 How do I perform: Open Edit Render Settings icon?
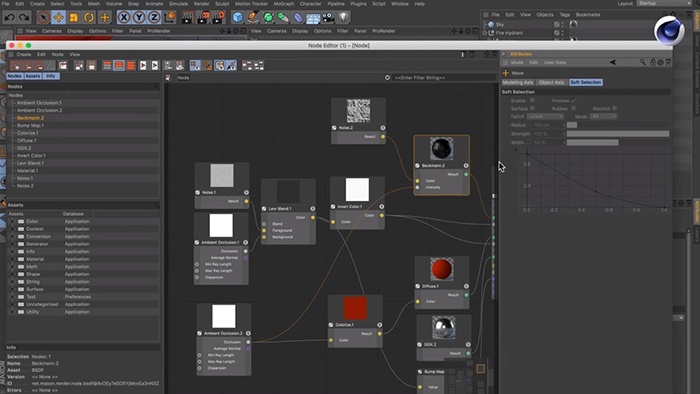218,17
